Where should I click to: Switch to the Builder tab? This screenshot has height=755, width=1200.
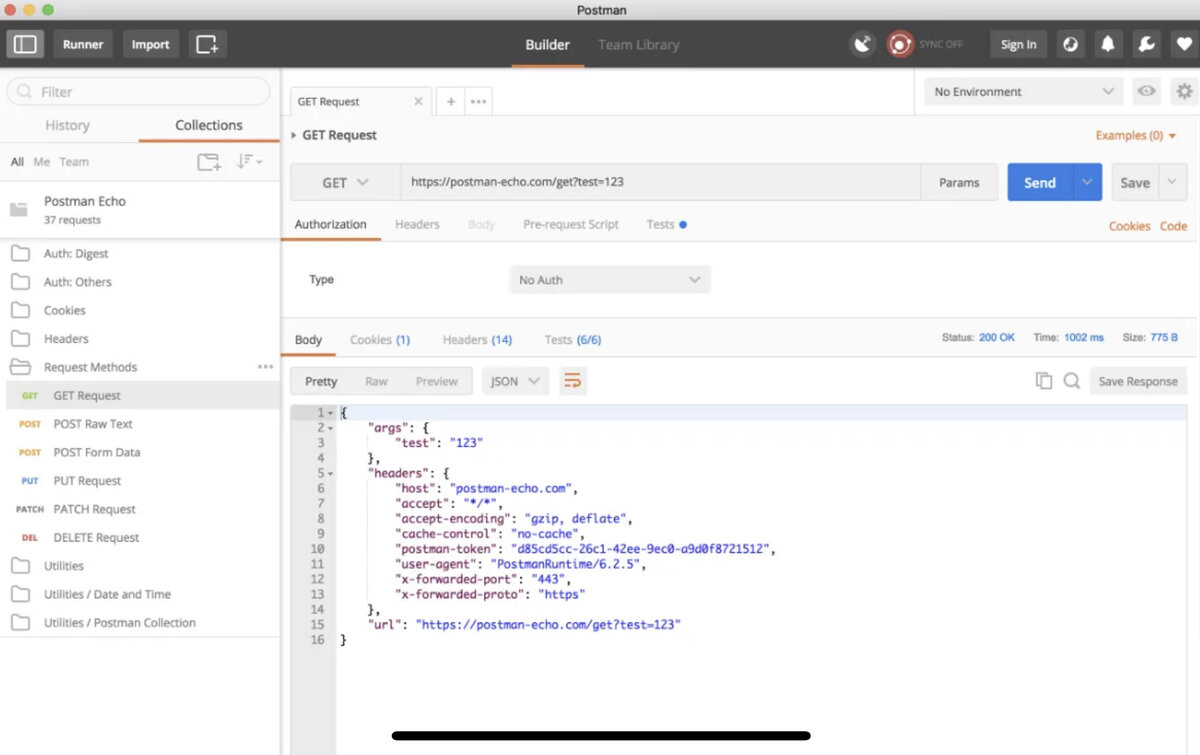[547, 44]
